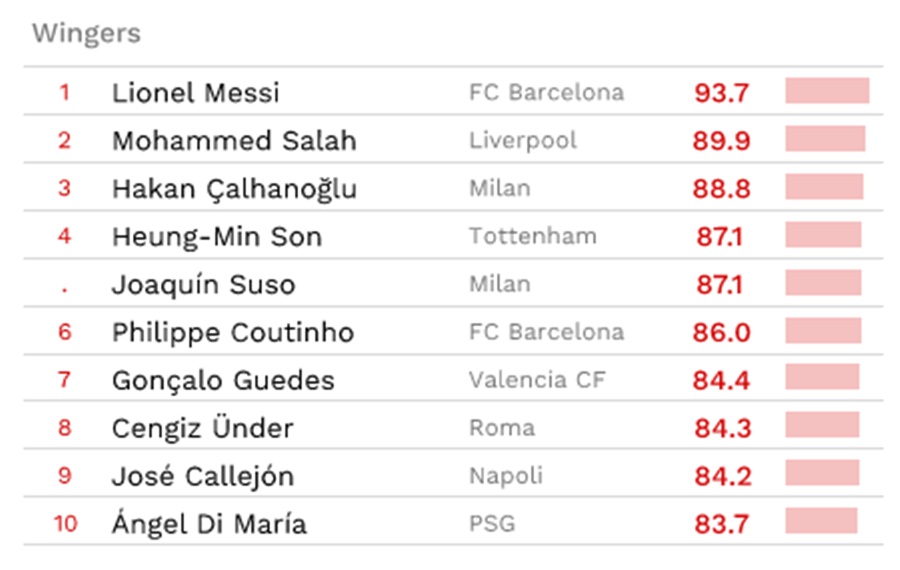Viewport: 900px width, 570px height.
Task: Click the Lionel Messi player name
Action: (196, 92)
